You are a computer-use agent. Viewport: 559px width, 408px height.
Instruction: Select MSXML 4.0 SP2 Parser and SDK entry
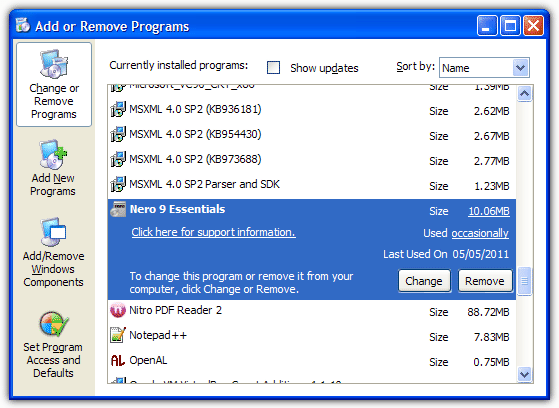(312, 184)
